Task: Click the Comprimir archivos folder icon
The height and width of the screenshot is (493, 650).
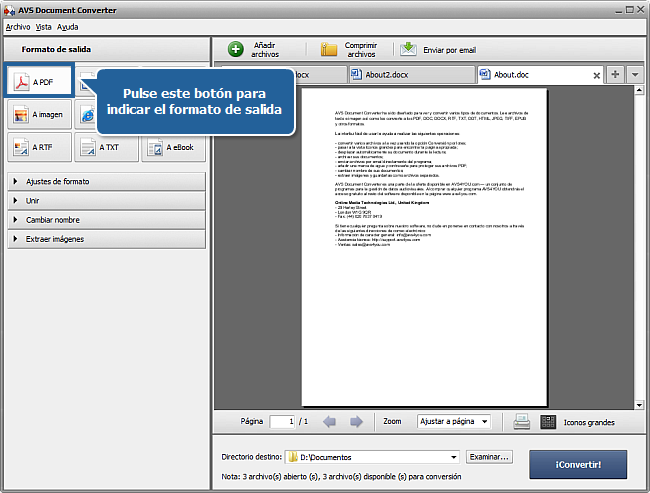Action: [329, 49]
